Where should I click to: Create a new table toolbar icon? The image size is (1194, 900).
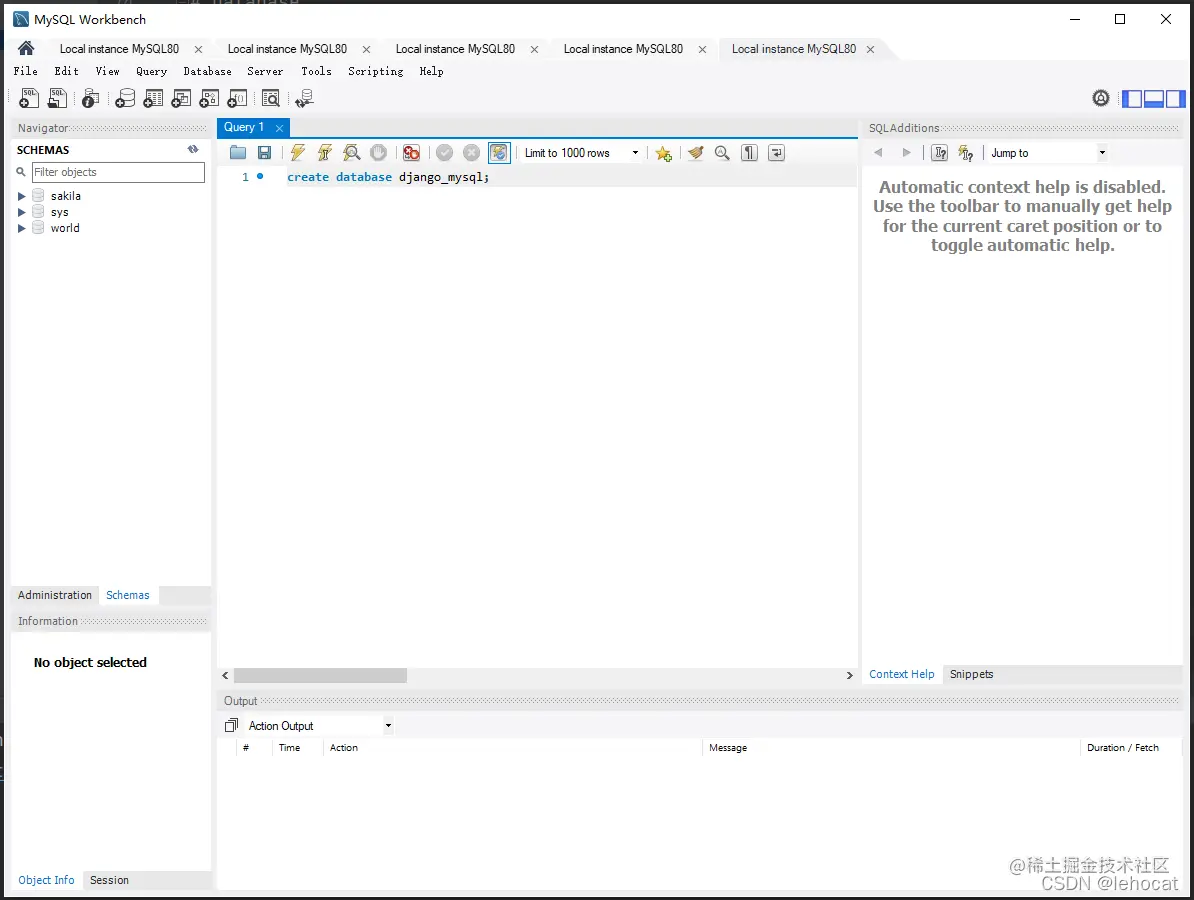(153, 98)
